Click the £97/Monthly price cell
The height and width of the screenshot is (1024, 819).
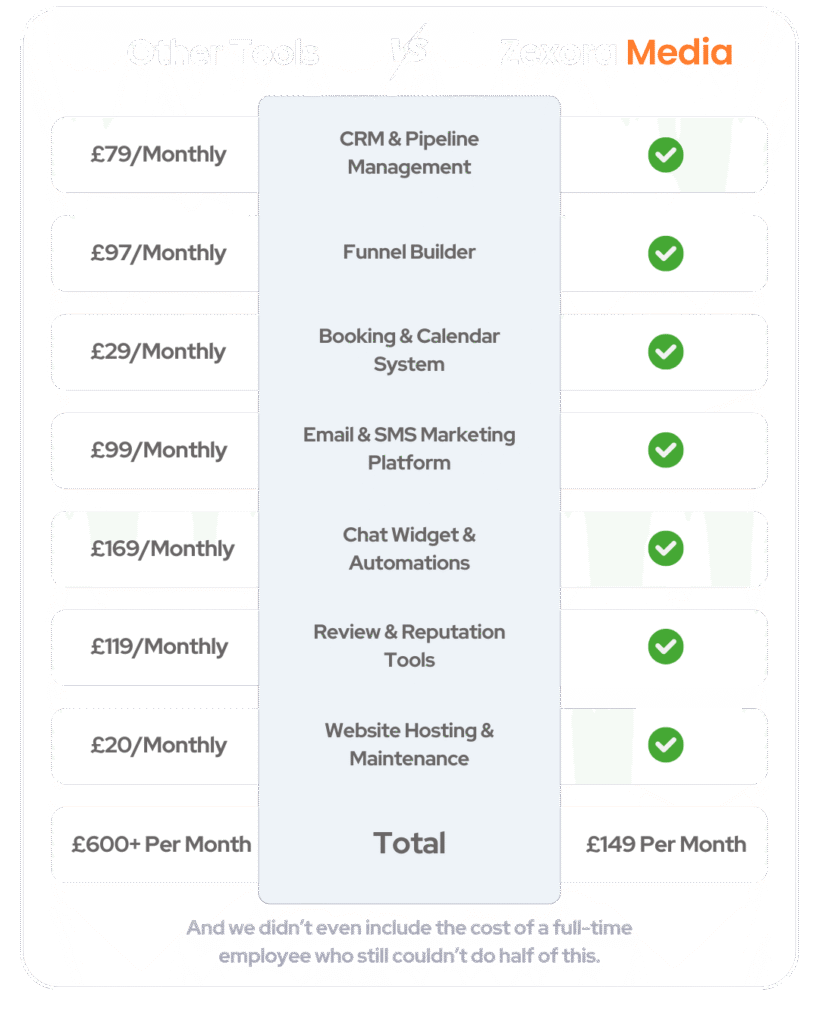pyautogui.click(x=158, y=253)
